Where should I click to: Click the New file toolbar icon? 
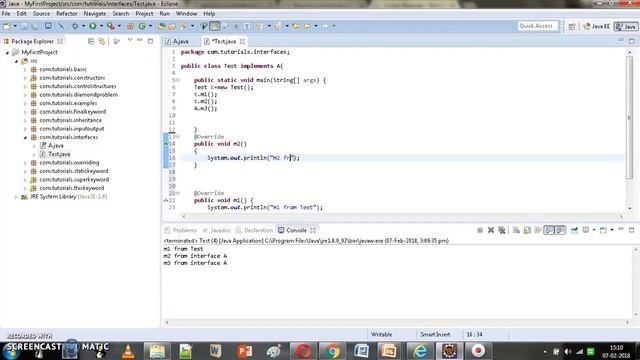[x=7, y=26]
